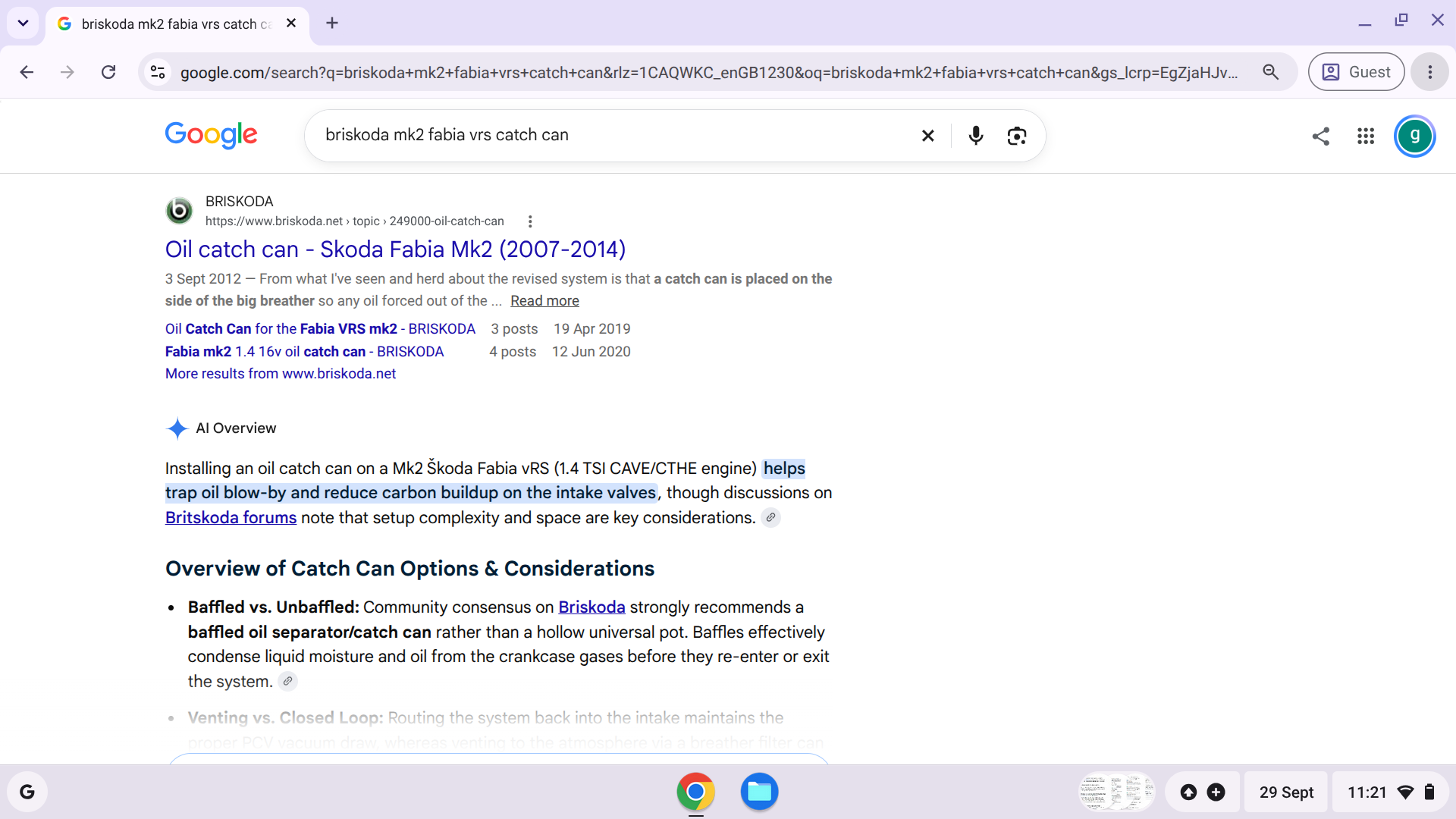Go forward to the next page

(x=67, y=72)
